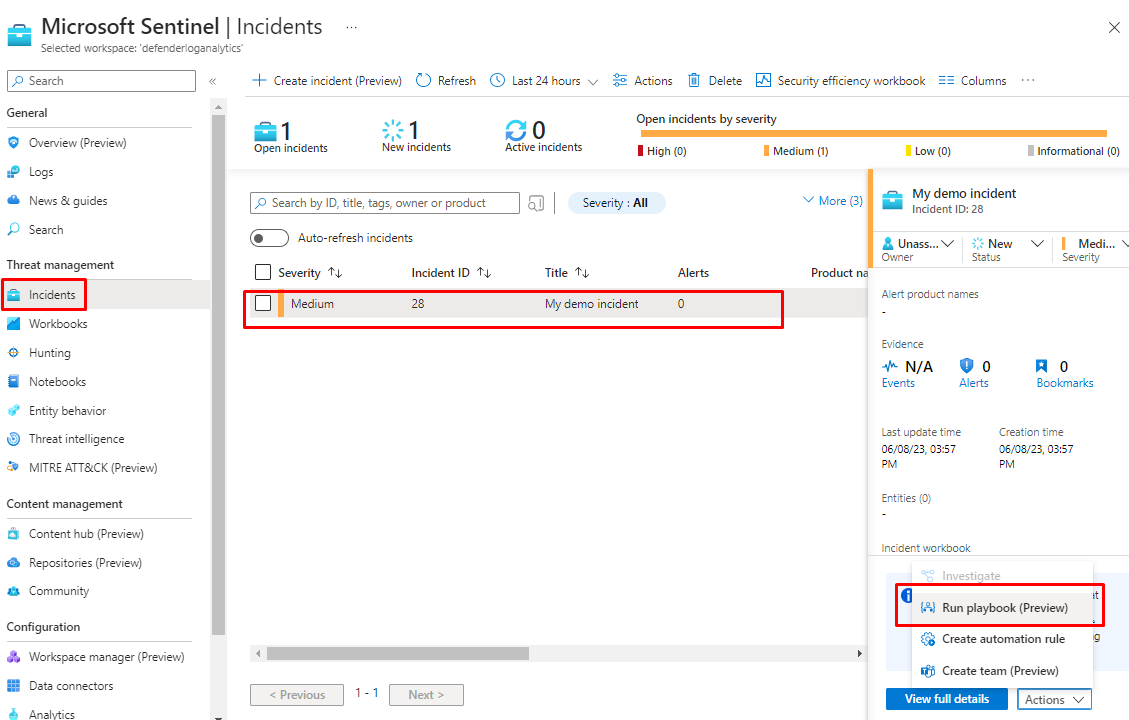Open Security efficiency workbook
The width and height of the screenshot is (1129, 720).
[x=840, y=81]
